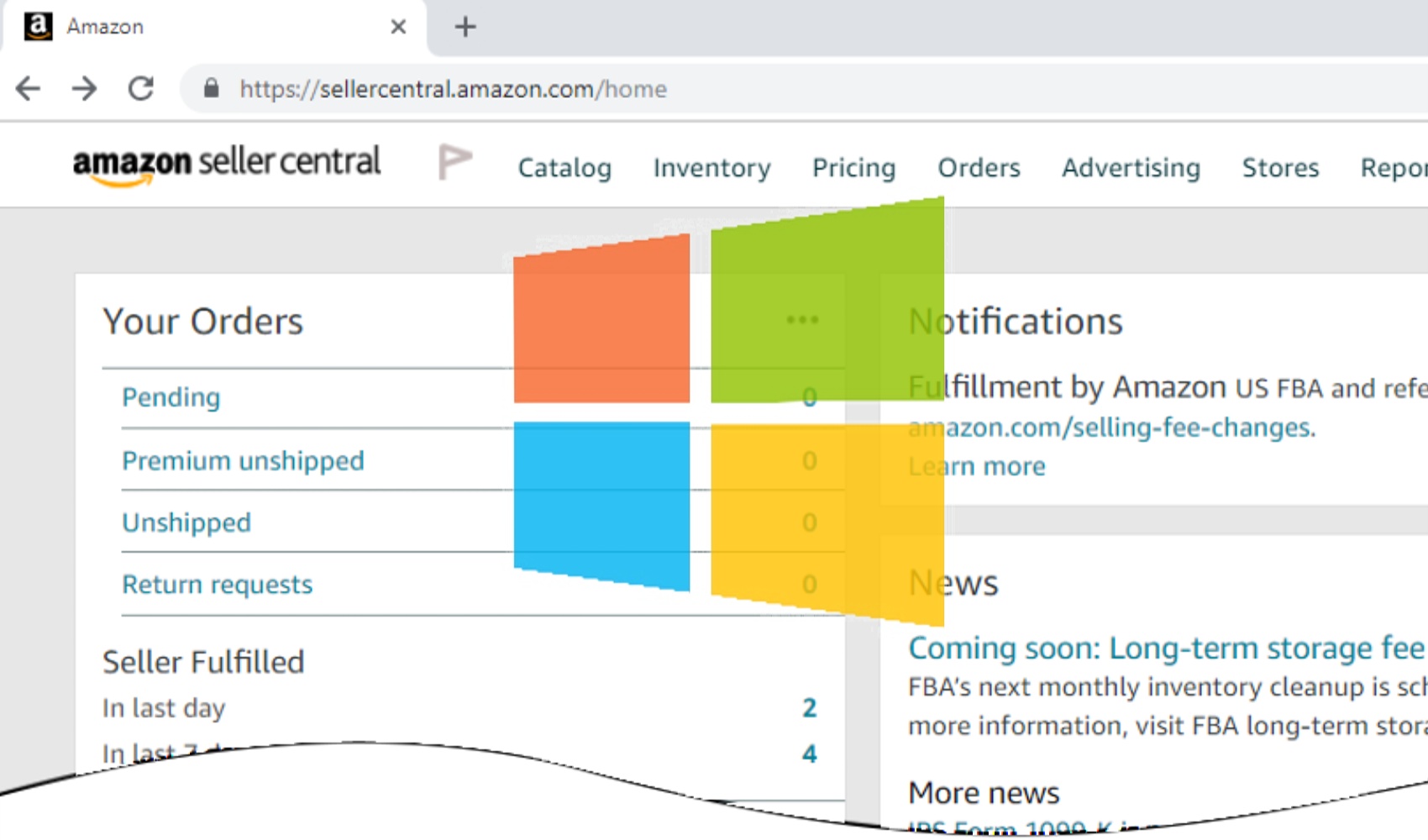Click the browser back arrow
This screenshot has width=1428, height=840.
pos(29,88)
